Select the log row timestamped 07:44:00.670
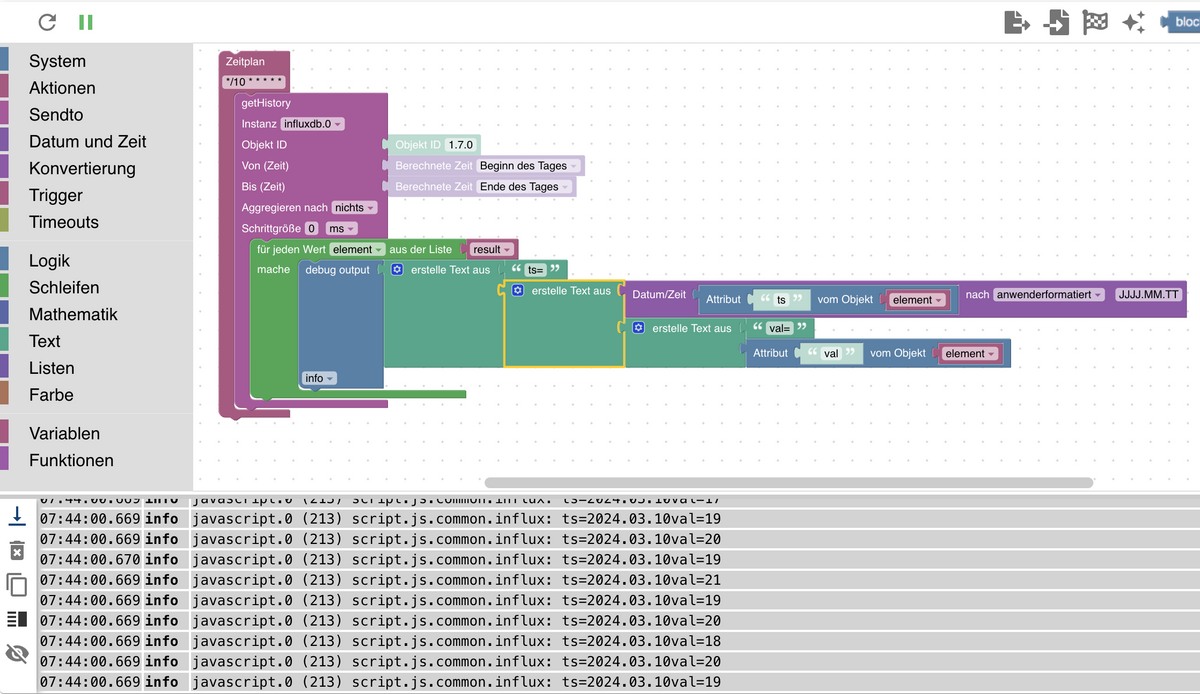This screenshot has height=694, width=1200. (619, 560)
